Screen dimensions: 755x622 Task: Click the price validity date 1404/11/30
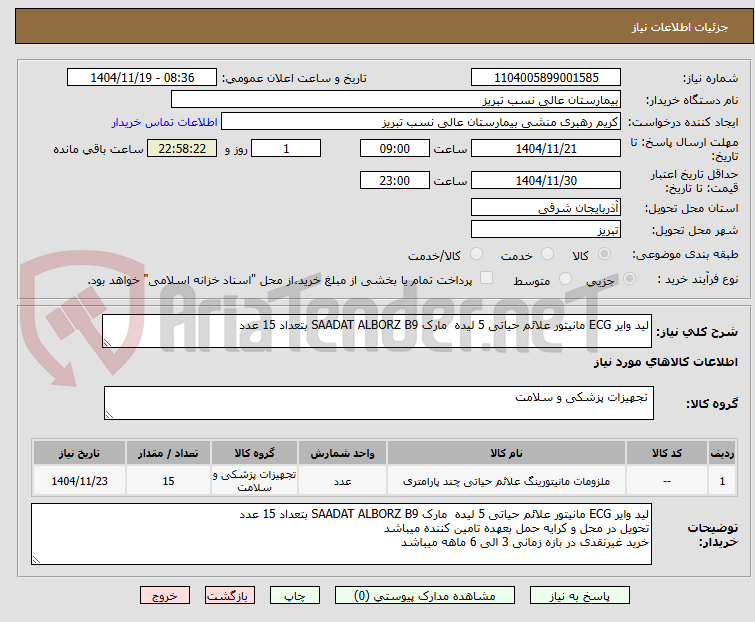point(546,181)
